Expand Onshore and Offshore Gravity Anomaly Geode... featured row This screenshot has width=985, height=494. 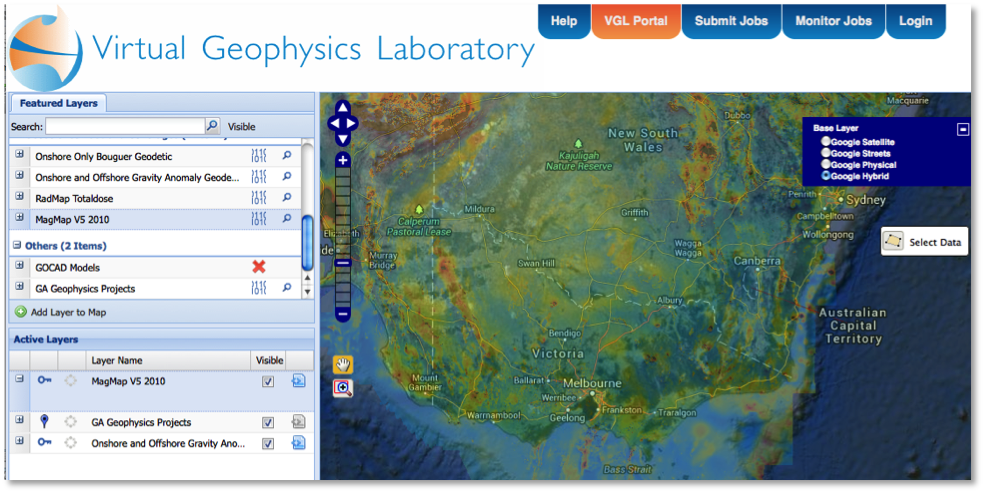[19, 175]
